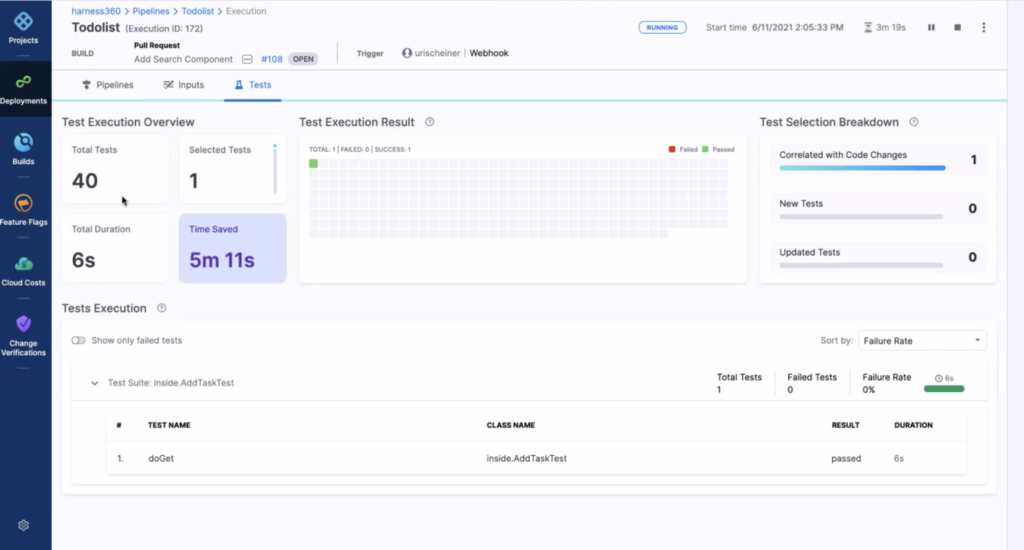This screenshot has height=550, width=1024.
Task: Click the Start time 6/11/2021 text
Action: tap(775, 27)
